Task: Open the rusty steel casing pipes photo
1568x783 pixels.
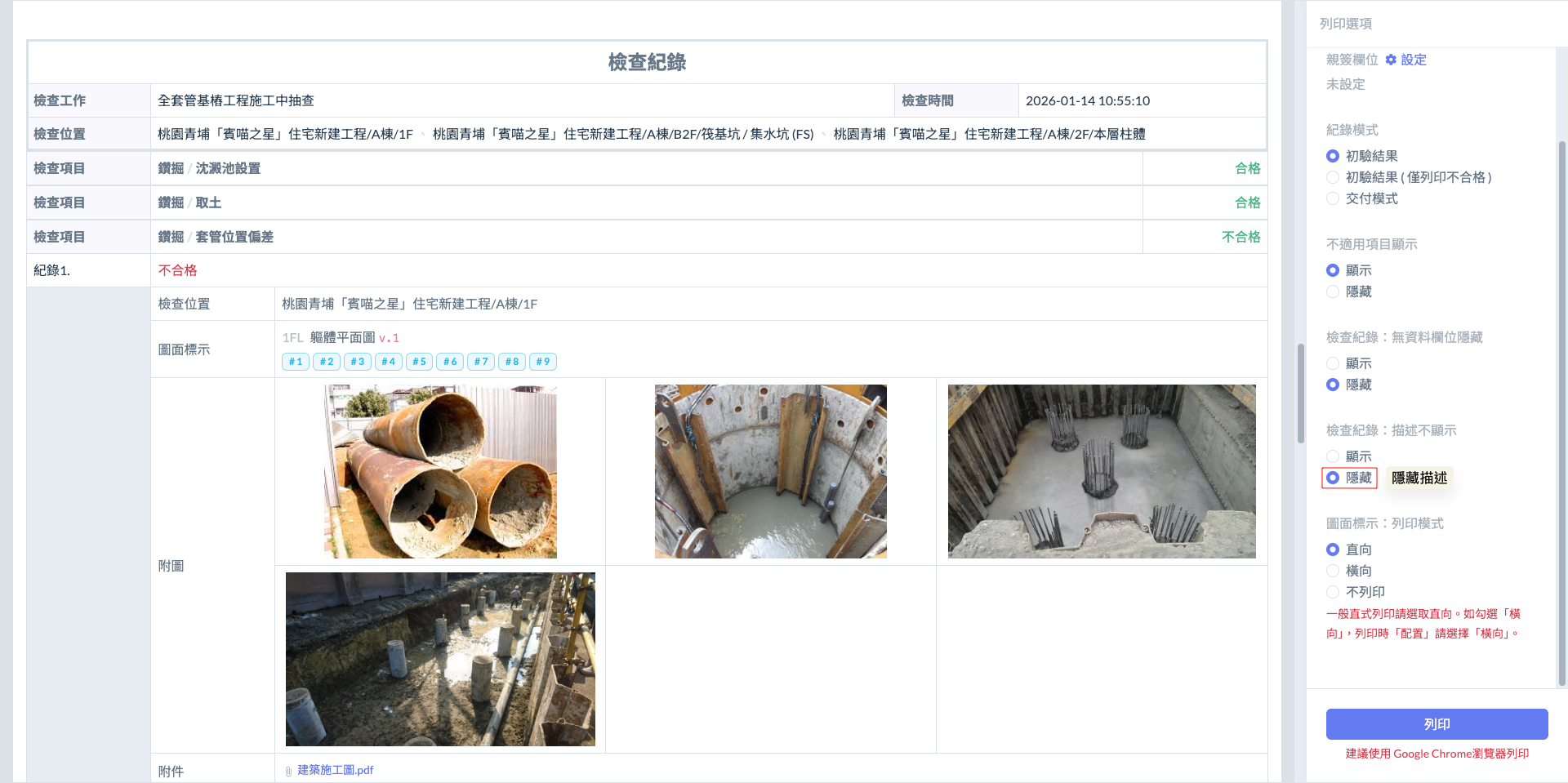Action: (440, 472)
